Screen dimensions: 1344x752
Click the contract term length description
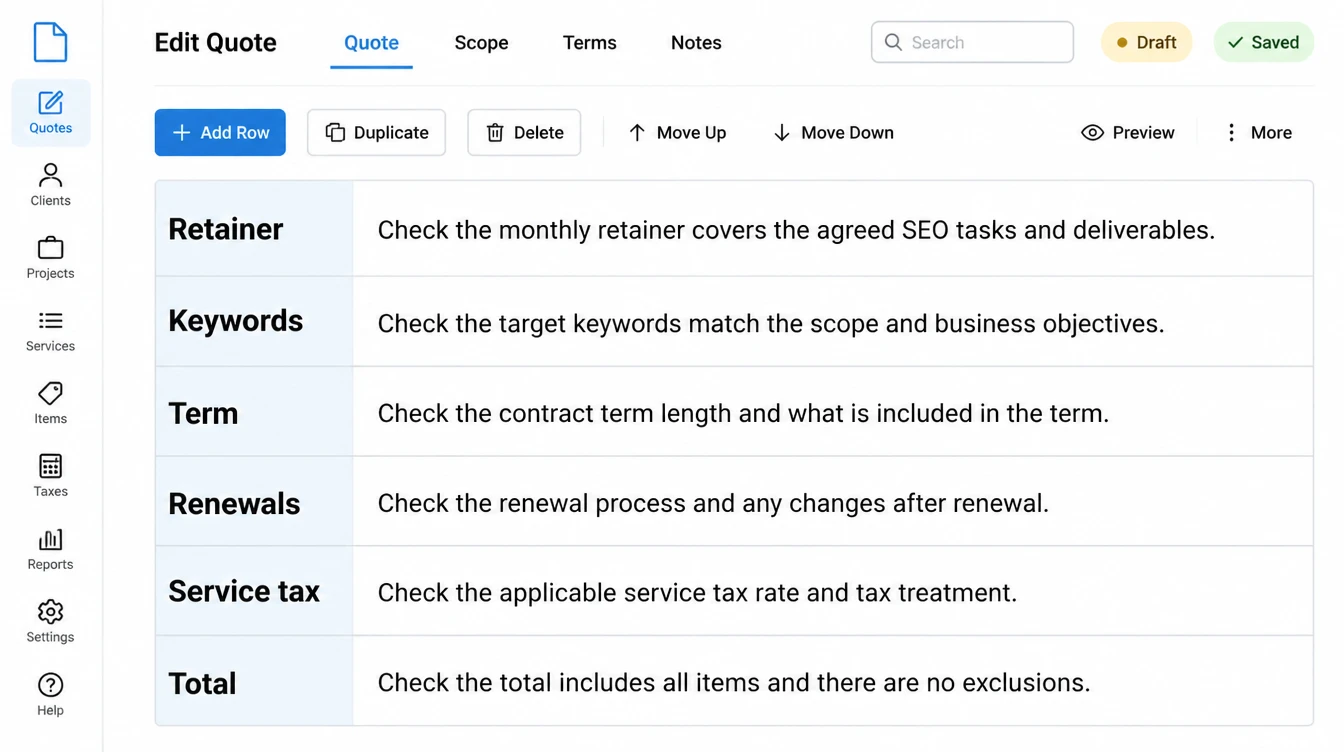pos(743,413)
